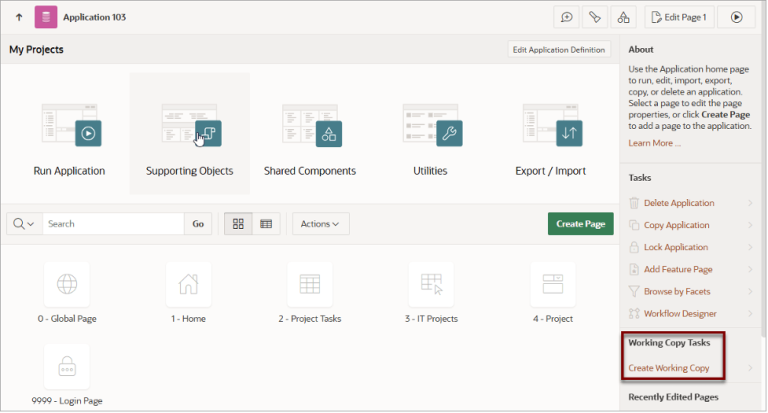Open the Actions dropdown menu
This screenshot has height=413, width=768.
(320, 224)
